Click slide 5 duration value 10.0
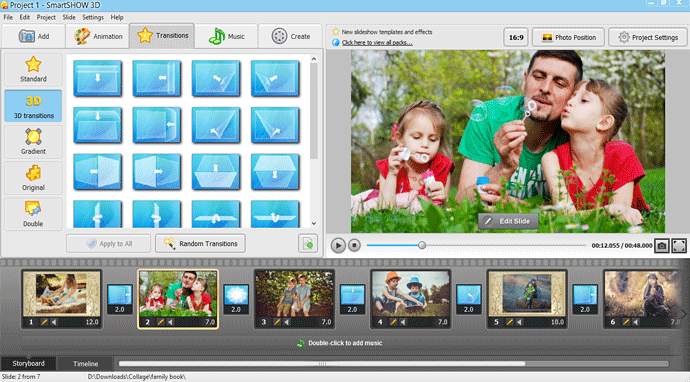 (x=557, y=322)
